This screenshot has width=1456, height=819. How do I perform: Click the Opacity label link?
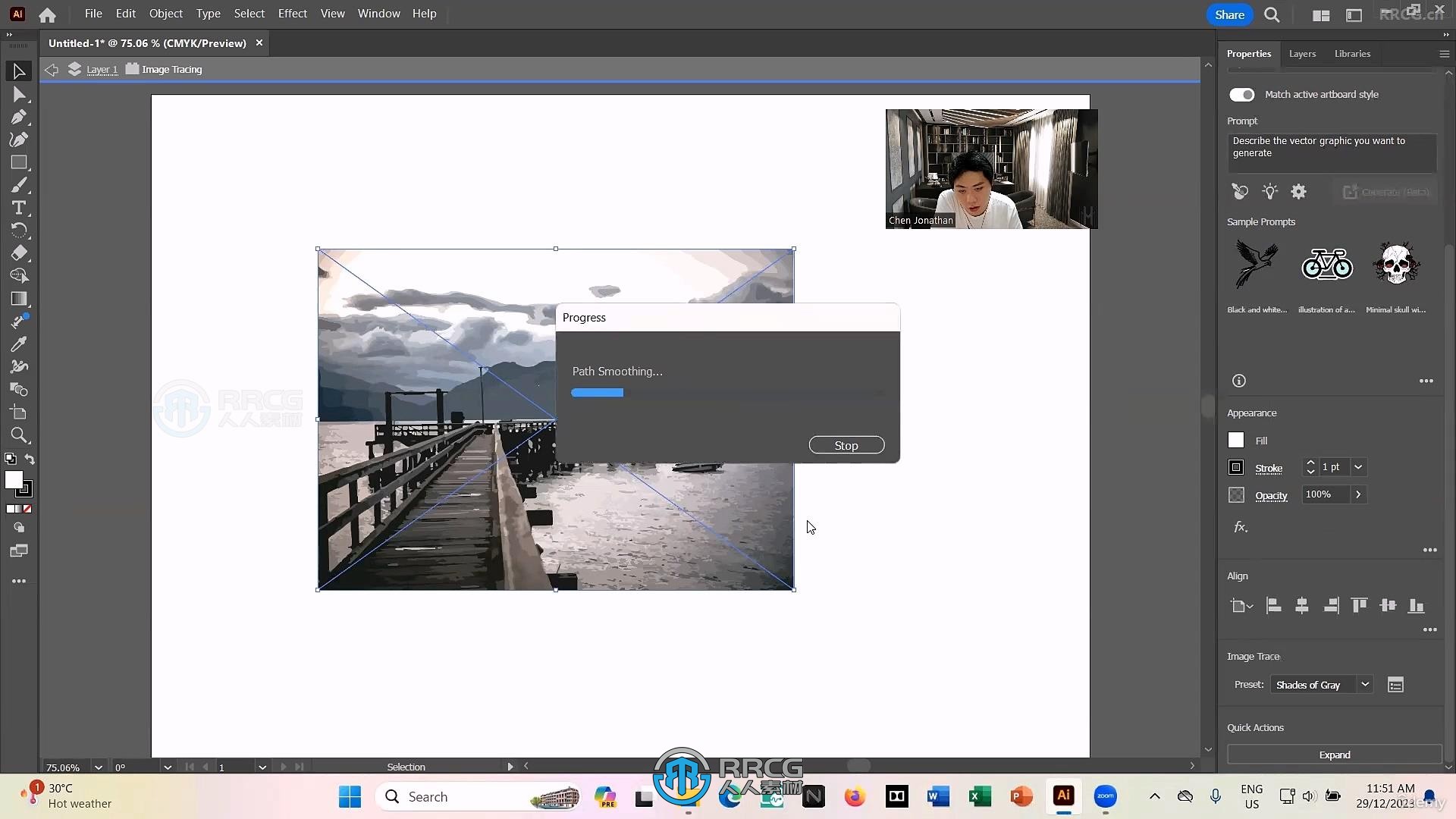click(x=1271, y=496)
